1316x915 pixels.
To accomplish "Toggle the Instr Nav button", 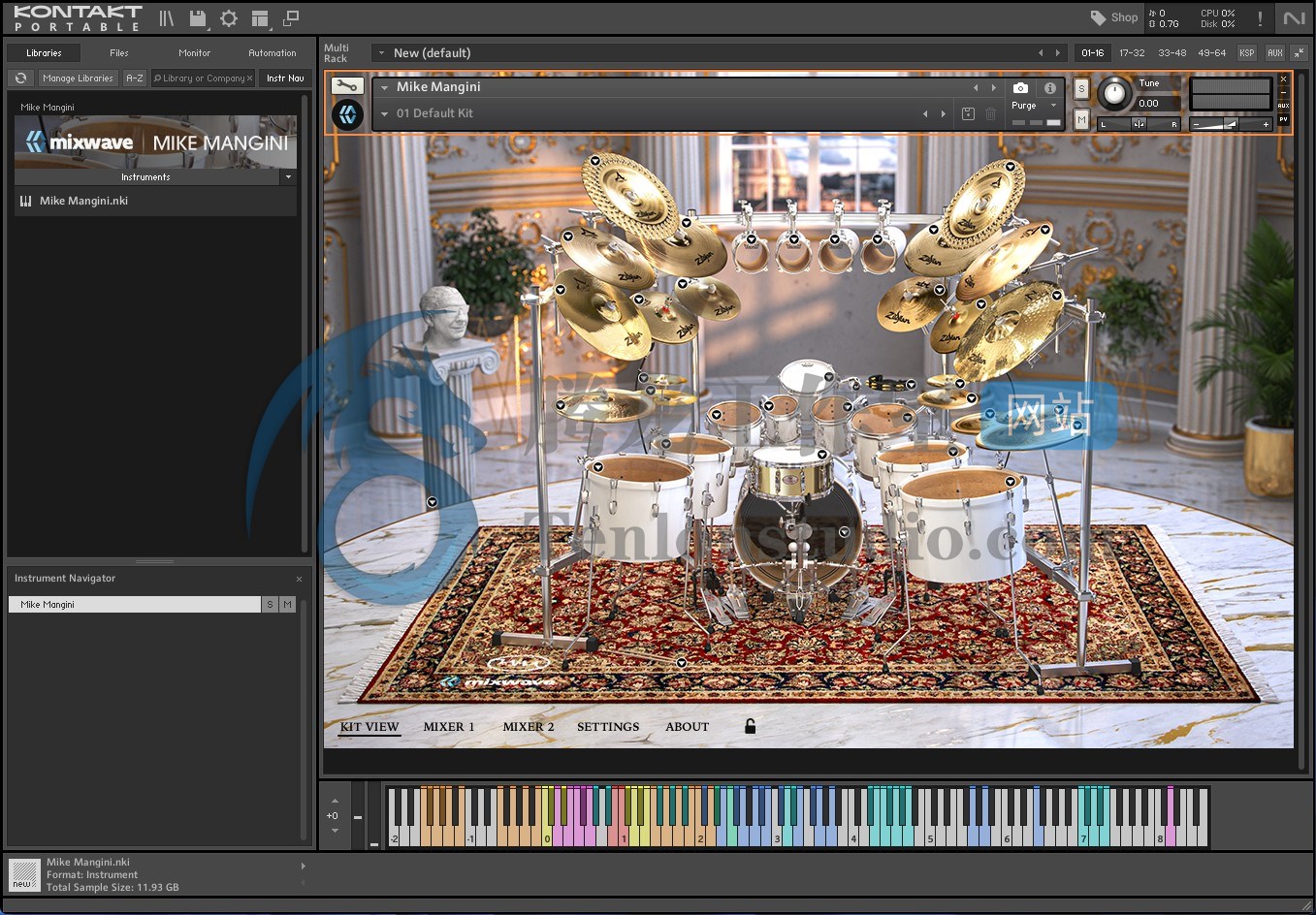I will click(x=285, y=79).
